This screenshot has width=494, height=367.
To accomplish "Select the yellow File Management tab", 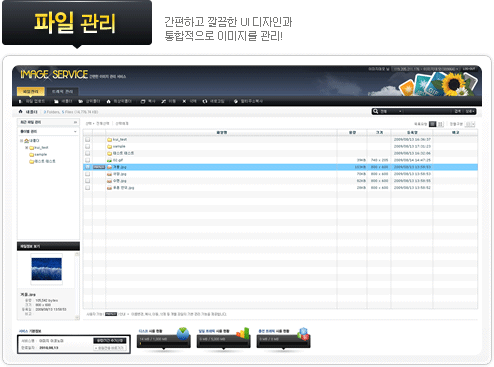I will (x=31, y=91).
